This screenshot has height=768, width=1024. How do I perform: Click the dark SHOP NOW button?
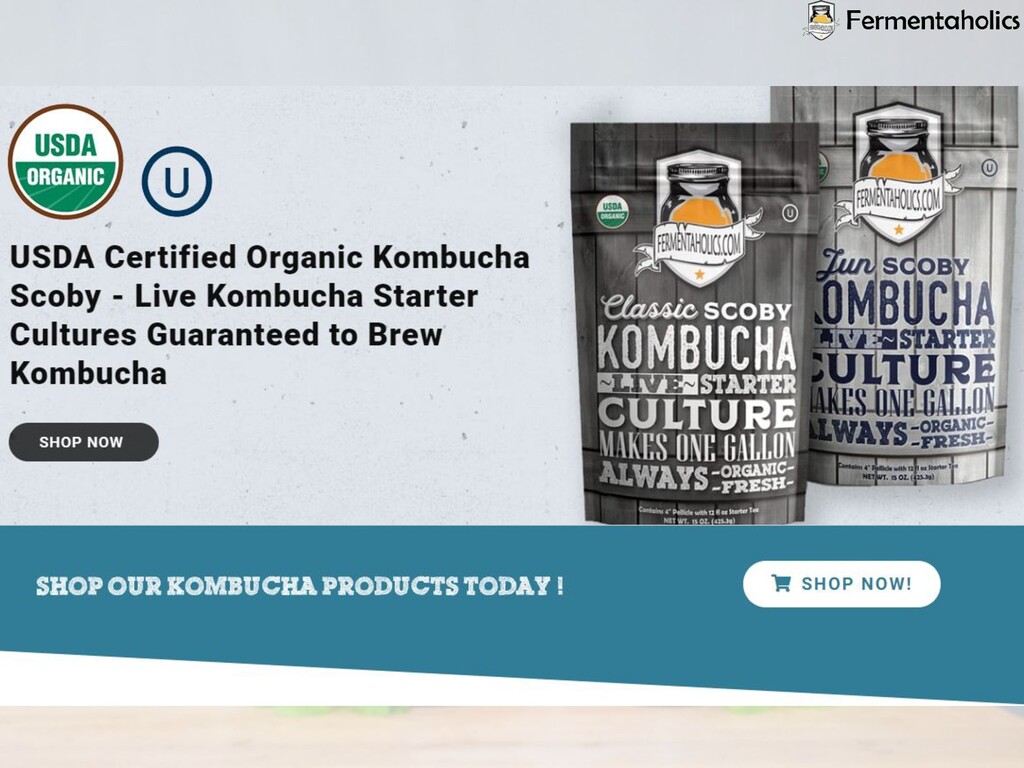pyautogui.click(x=84, y=442)
